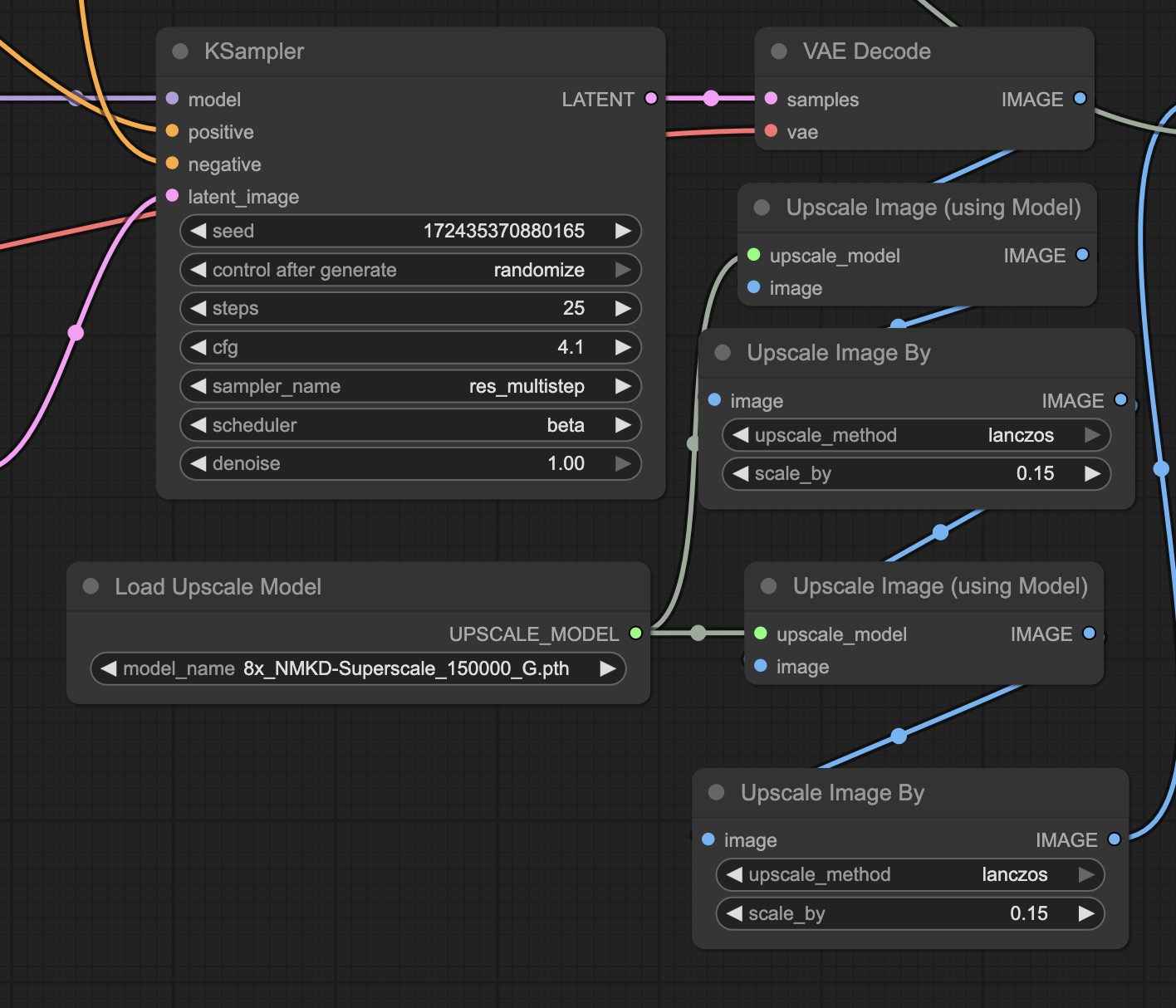Open the scheduler dropdown set to beta

pyautogui.click(x=410, y=425)
